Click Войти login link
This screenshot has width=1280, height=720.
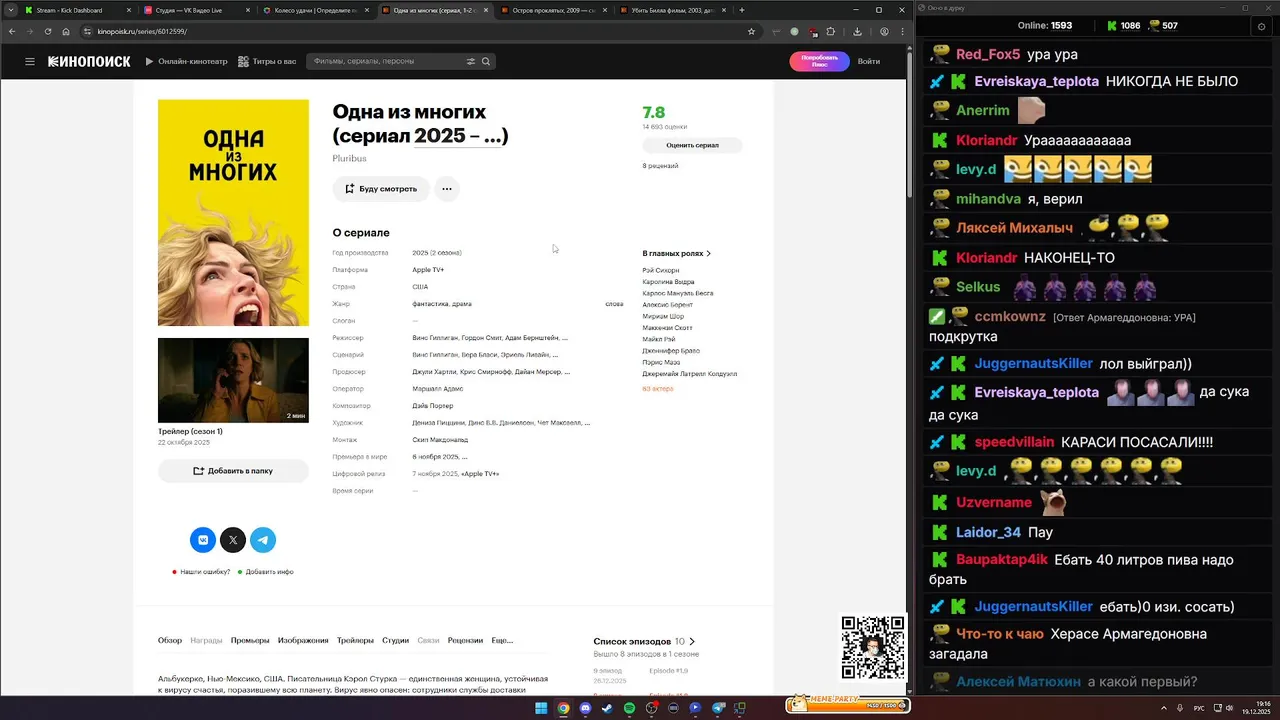point(869,61)
